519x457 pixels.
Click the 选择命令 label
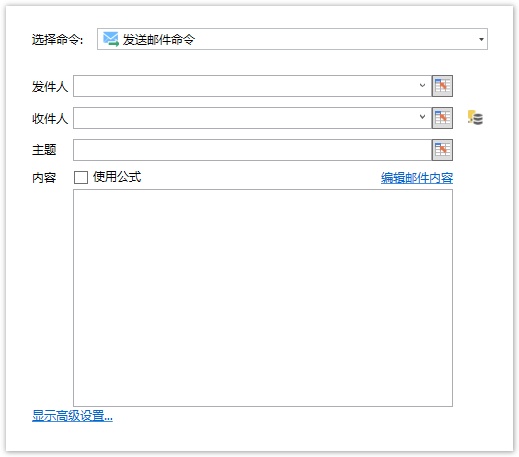(57, 40)
